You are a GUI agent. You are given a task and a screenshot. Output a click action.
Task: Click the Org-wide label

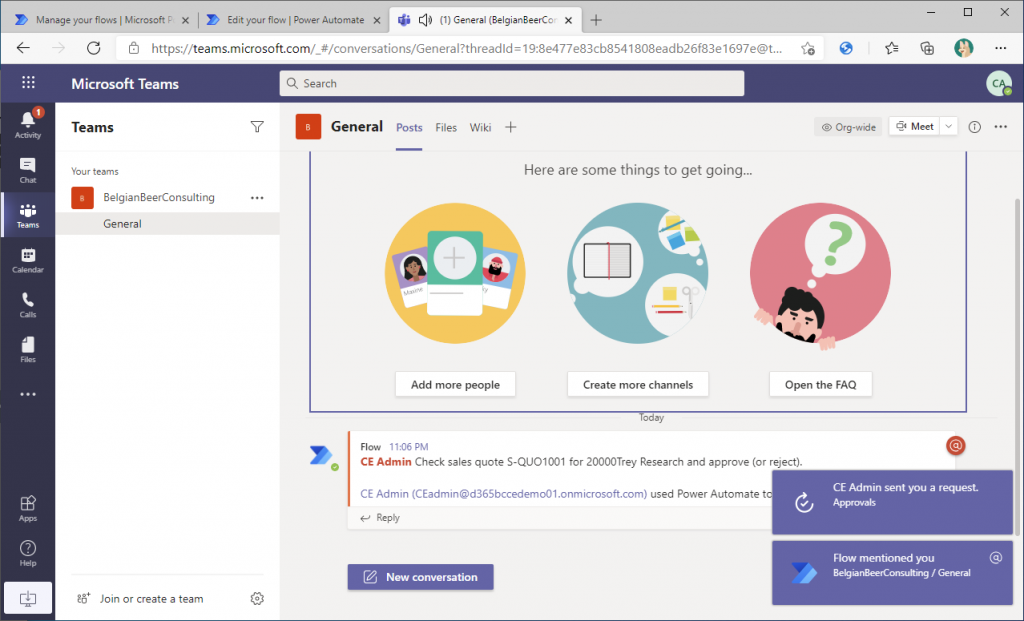848,127
